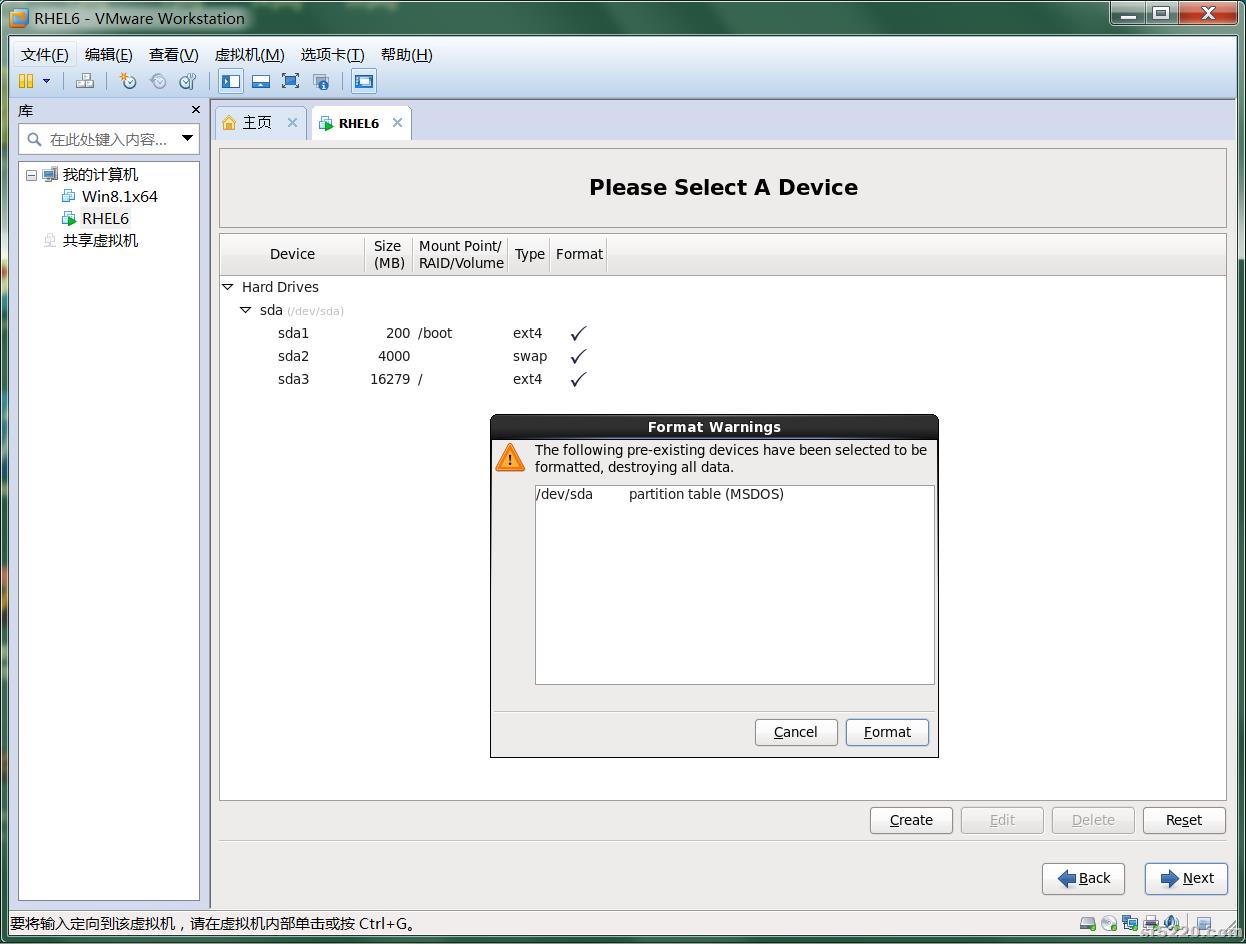The height and width of the screenshot is (944, 1246).
Task: Click the VMware Workstation title bar icon
Action: pos(18,18)
